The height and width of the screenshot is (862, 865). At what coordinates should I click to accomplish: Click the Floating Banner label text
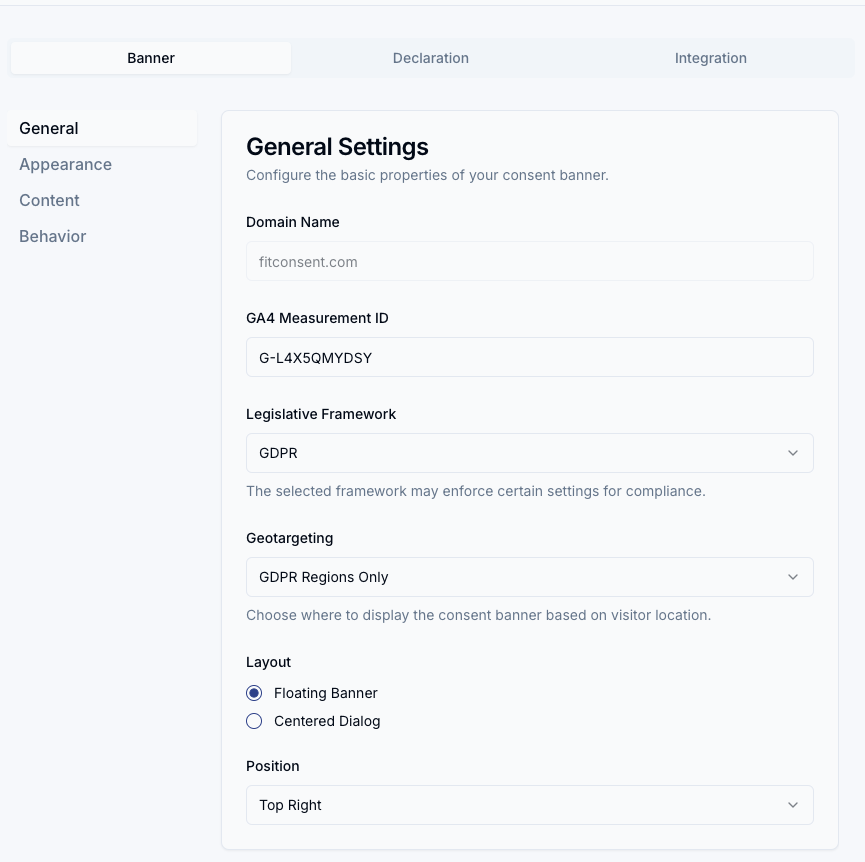325,693
